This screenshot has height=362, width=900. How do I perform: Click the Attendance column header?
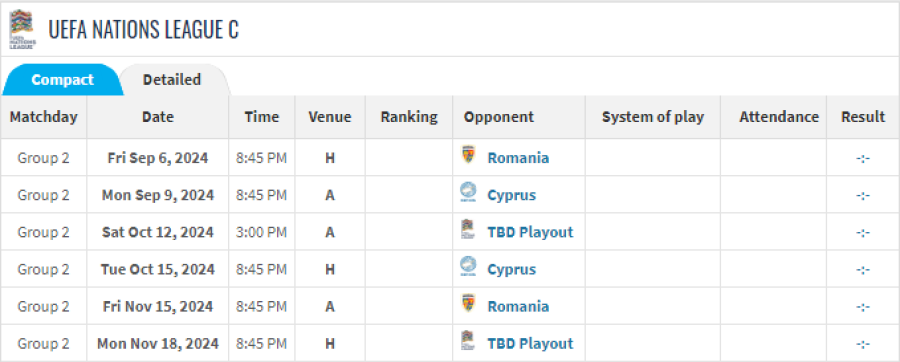coord(779,117)
